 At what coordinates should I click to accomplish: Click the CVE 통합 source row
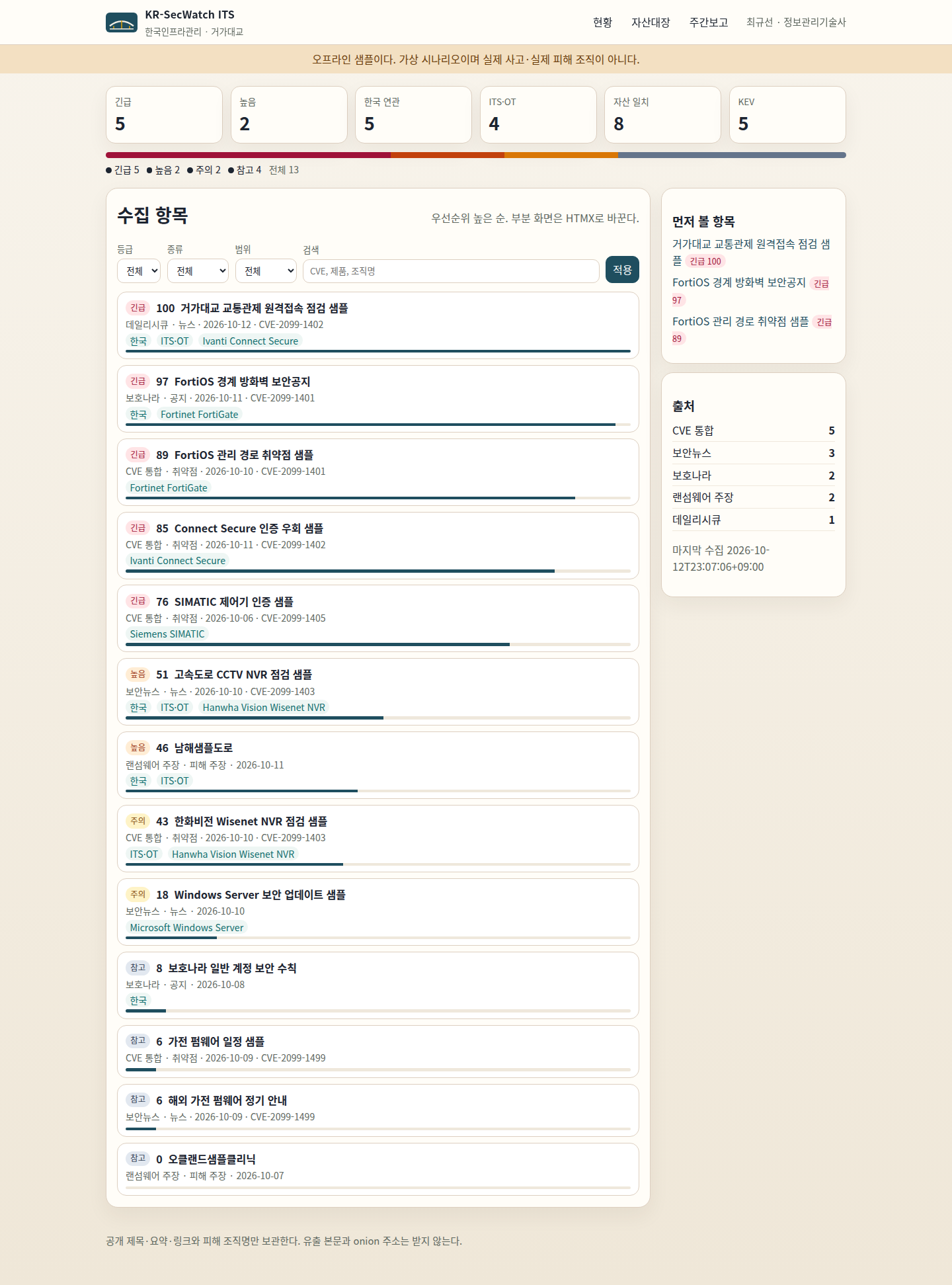click(754, 431)
